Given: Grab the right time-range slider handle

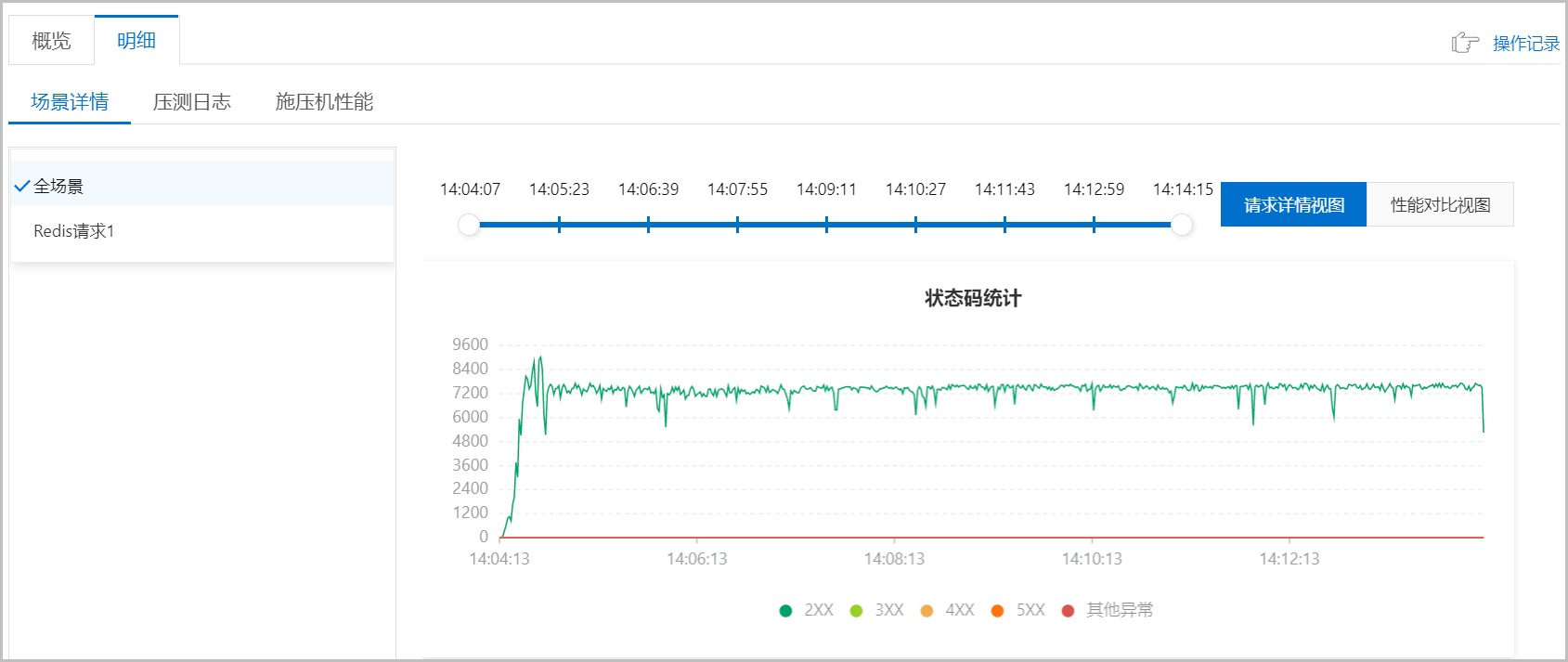Looking at the screenshot, I should (1182, 225).
